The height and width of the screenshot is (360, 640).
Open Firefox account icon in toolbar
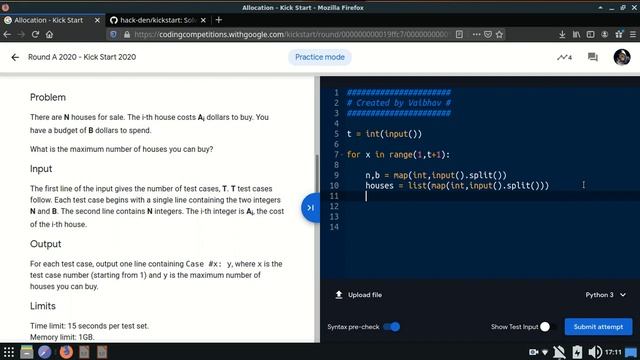point(604,34)
